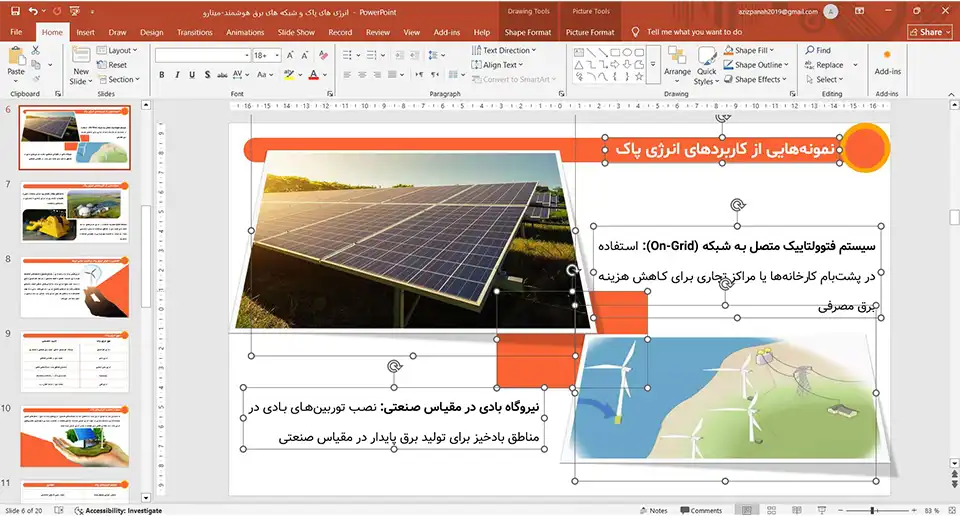Screen dimensions: 960x516
Task: Open the Insert ribbon tab
Action: click(x=85, y=32)
